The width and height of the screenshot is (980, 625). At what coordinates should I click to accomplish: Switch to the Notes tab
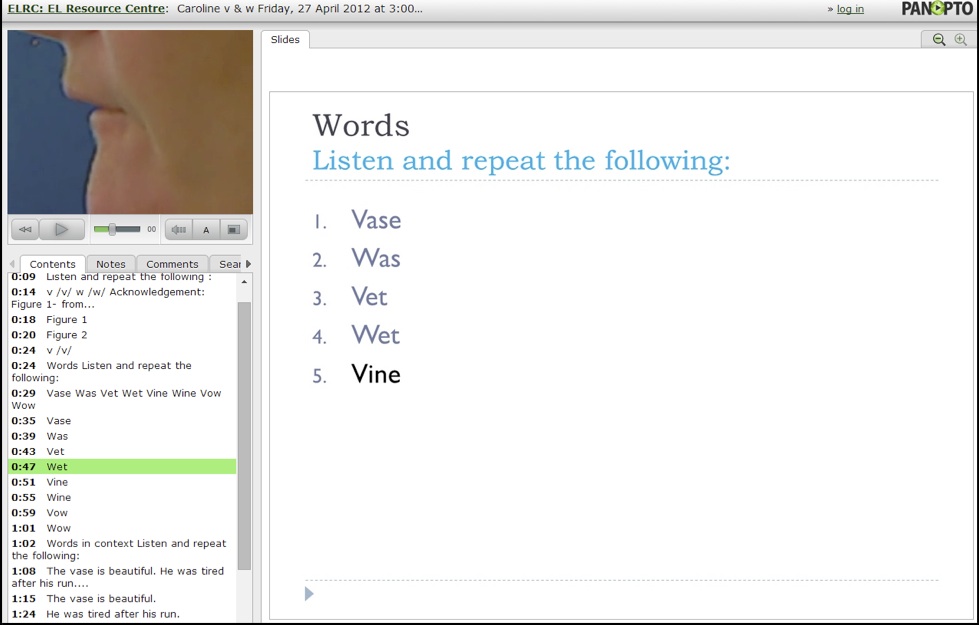(110, 263)
